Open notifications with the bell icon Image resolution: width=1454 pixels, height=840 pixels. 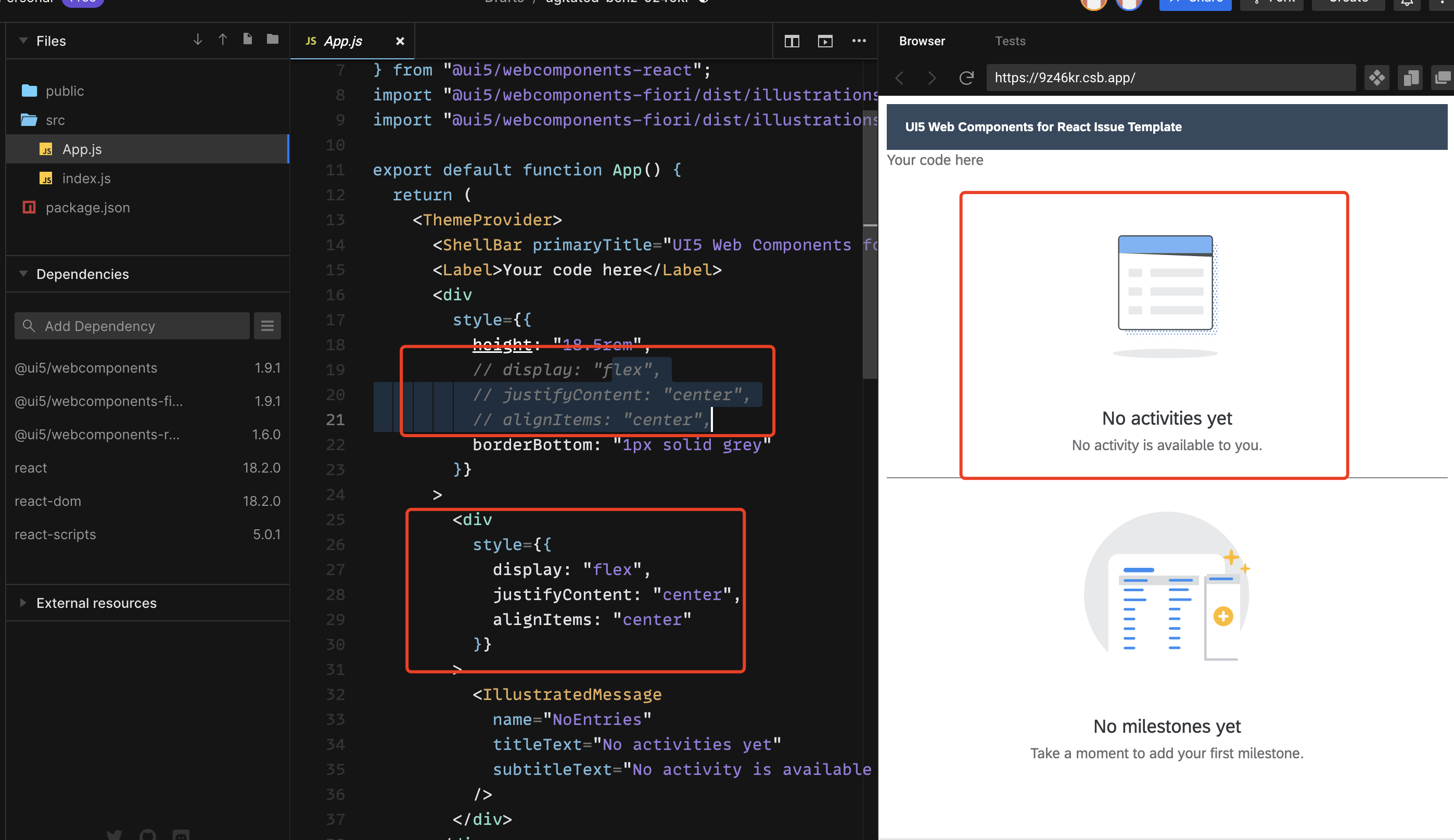pos(1407,4)
